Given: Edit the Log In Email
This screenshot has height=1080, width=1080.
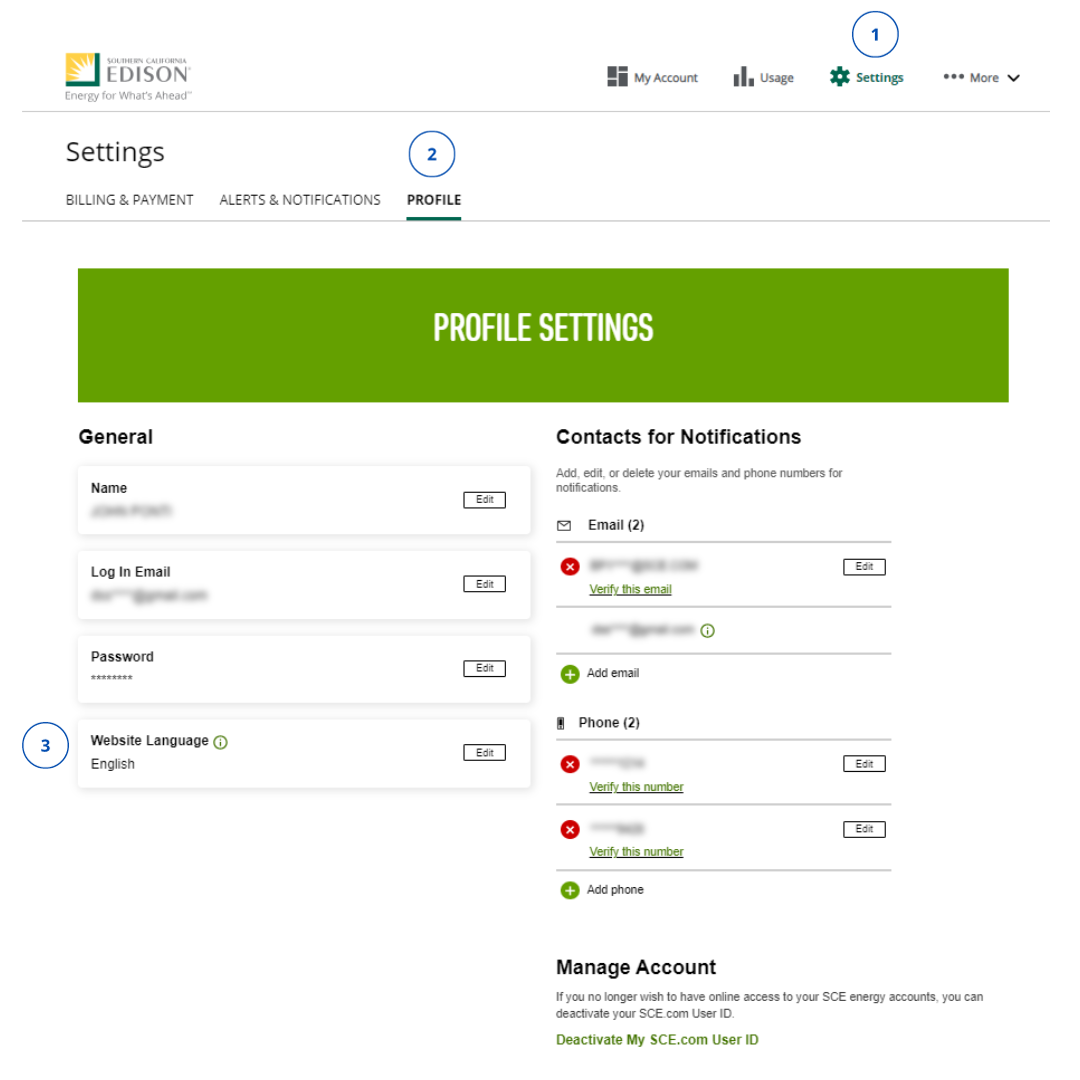Looking at the screenshot, I should 484,583.
